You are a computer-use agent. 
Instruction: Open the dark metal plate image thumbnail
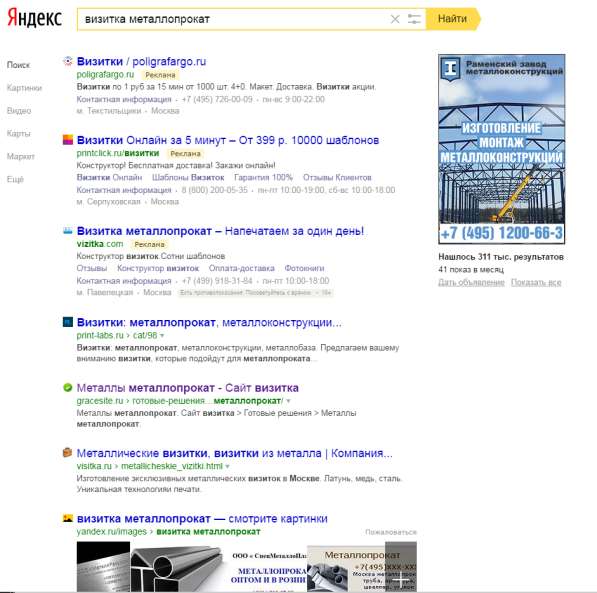click(x=103, y=566)
